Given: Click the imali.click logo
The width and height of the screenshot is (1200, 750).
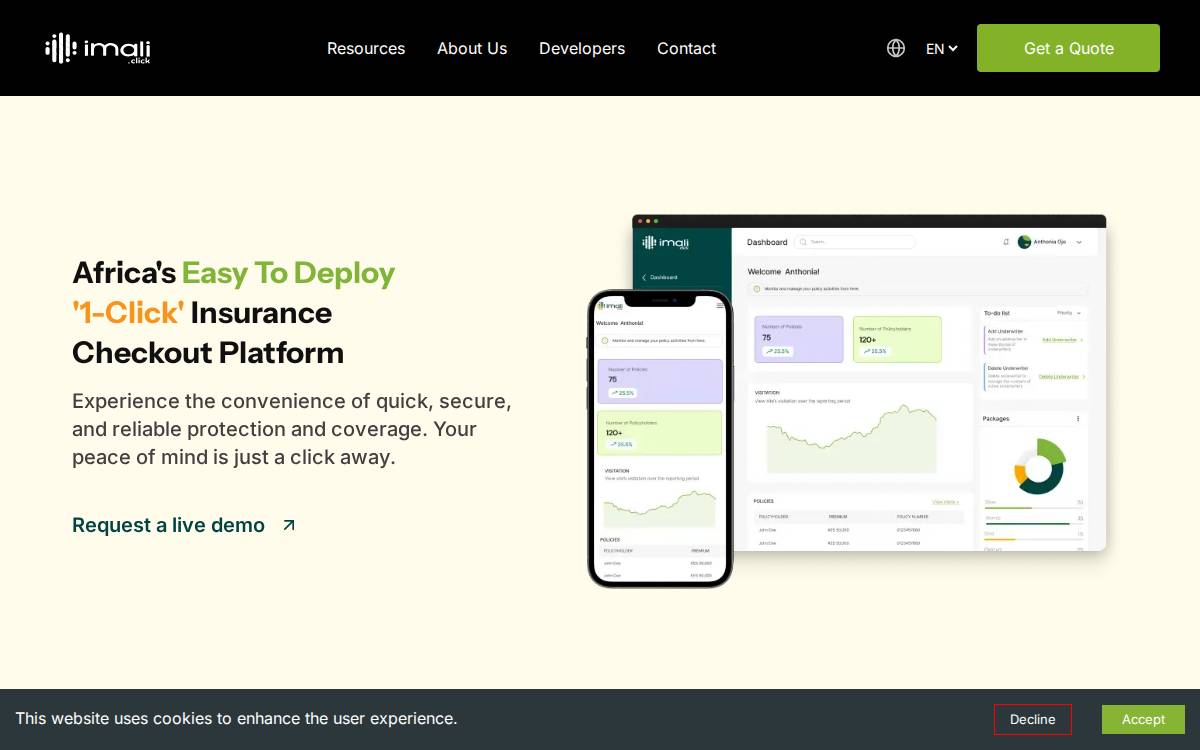Looking at the screenshot, I should point(98,48).
